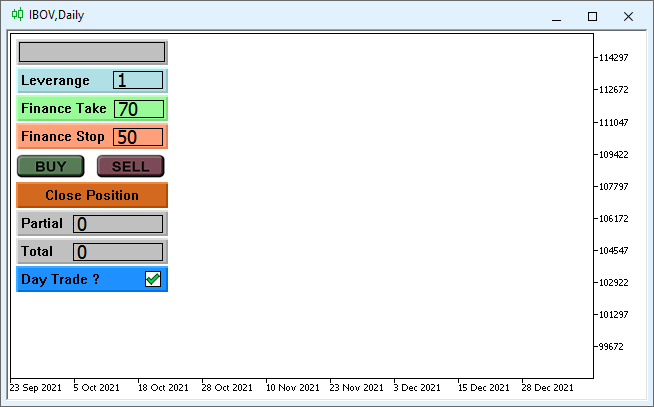Click the Finance Stop value field
The image size is (654, 407).
pyautogui.click(x=138, y=137)
